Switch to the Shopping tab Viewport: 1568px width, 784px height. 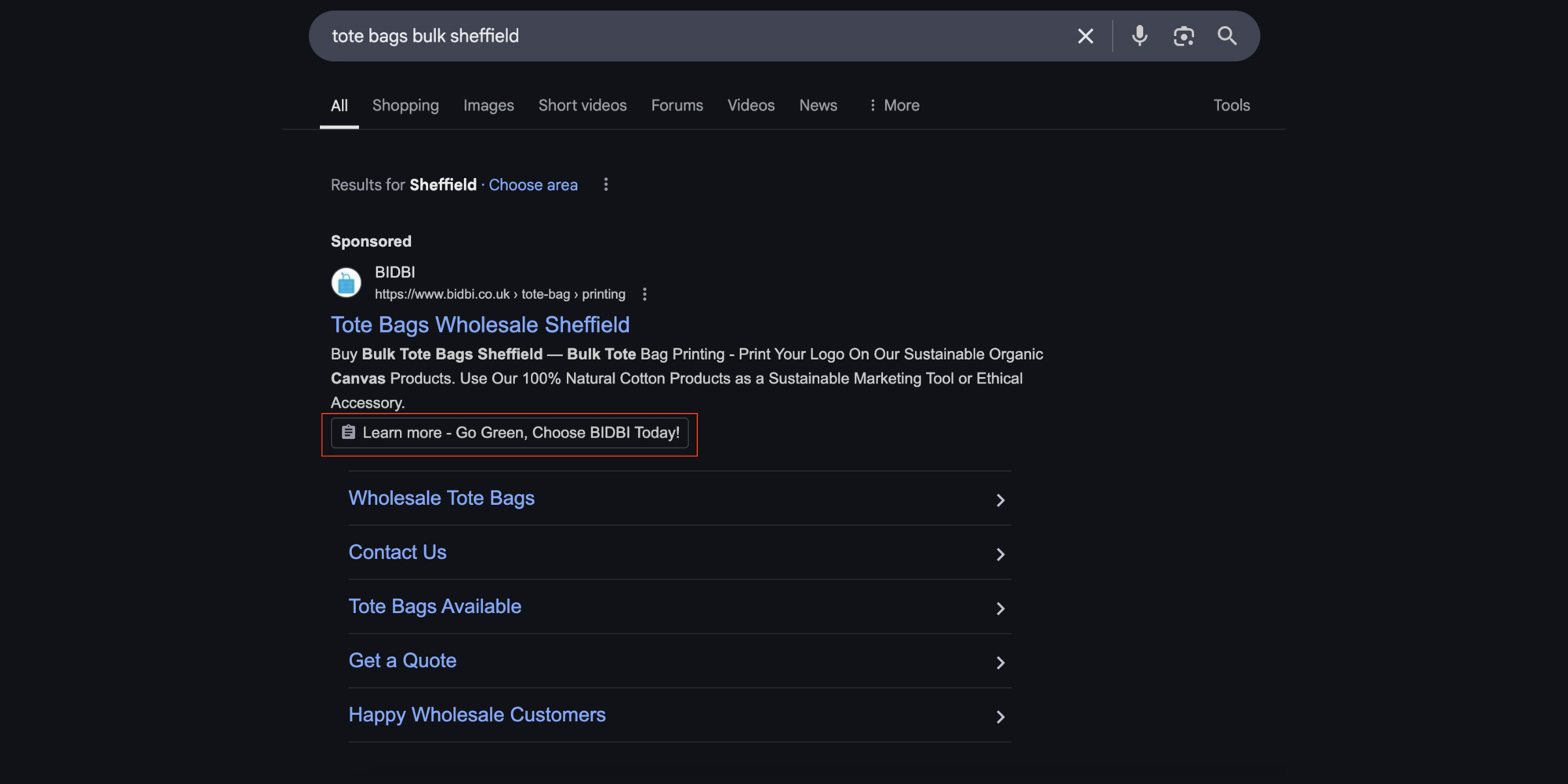pyautogui.click(x=405, y=105)
